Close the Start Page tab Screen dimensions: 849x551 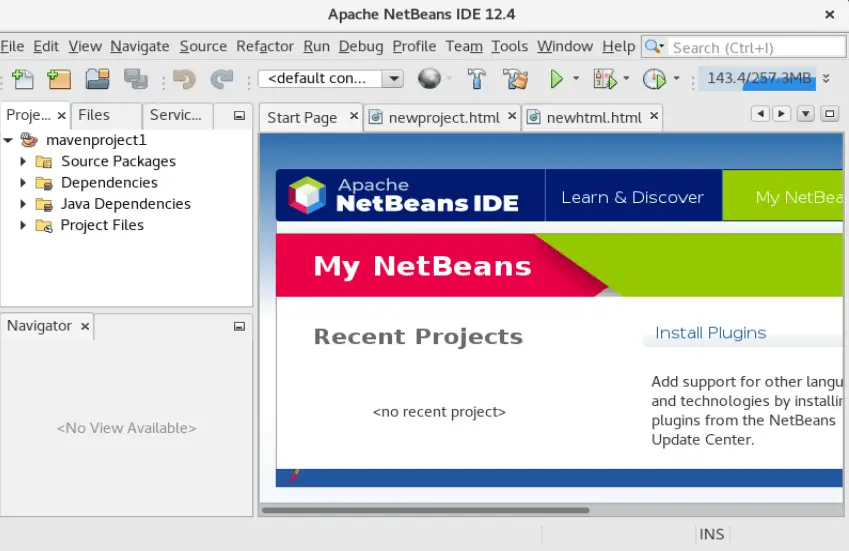click(354, 116)
